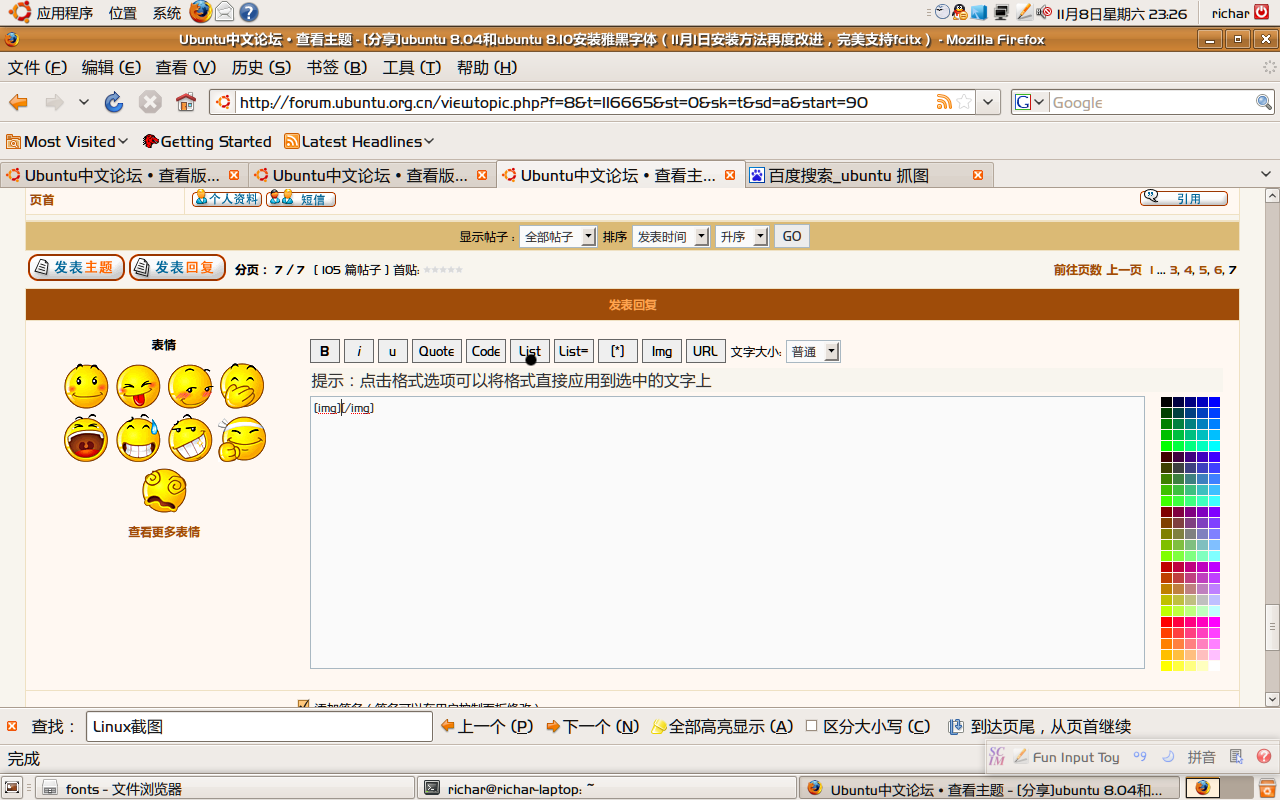Pick the bright red color swatch

pyautogui.click(x=1167, y=622)
